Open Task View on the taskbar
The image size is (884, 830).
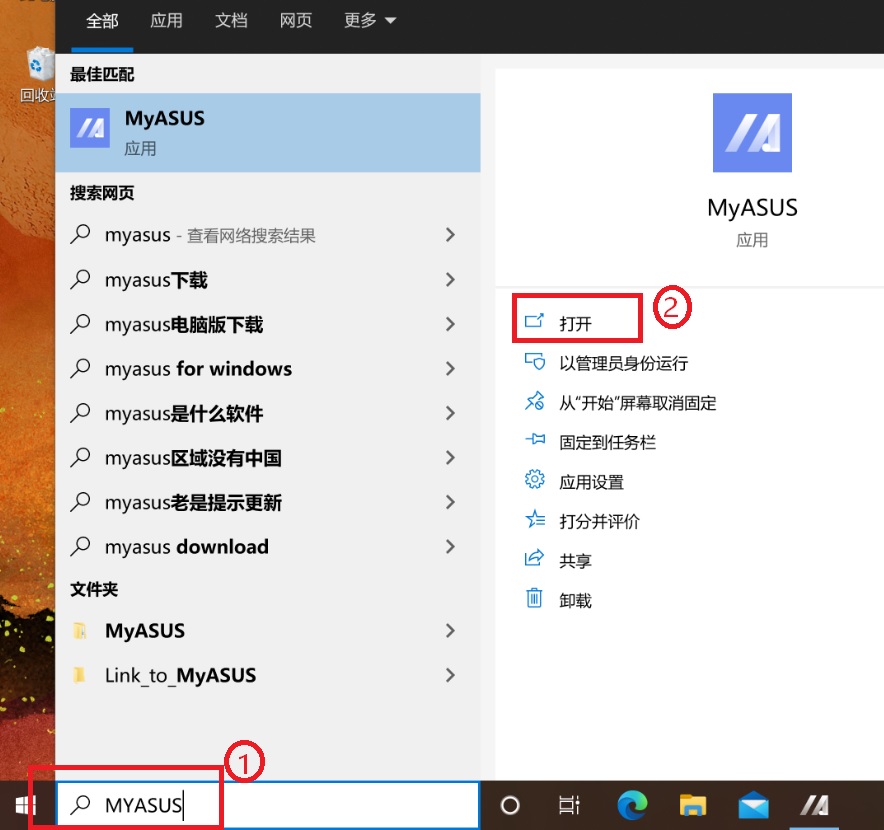(x=569, y=805)
